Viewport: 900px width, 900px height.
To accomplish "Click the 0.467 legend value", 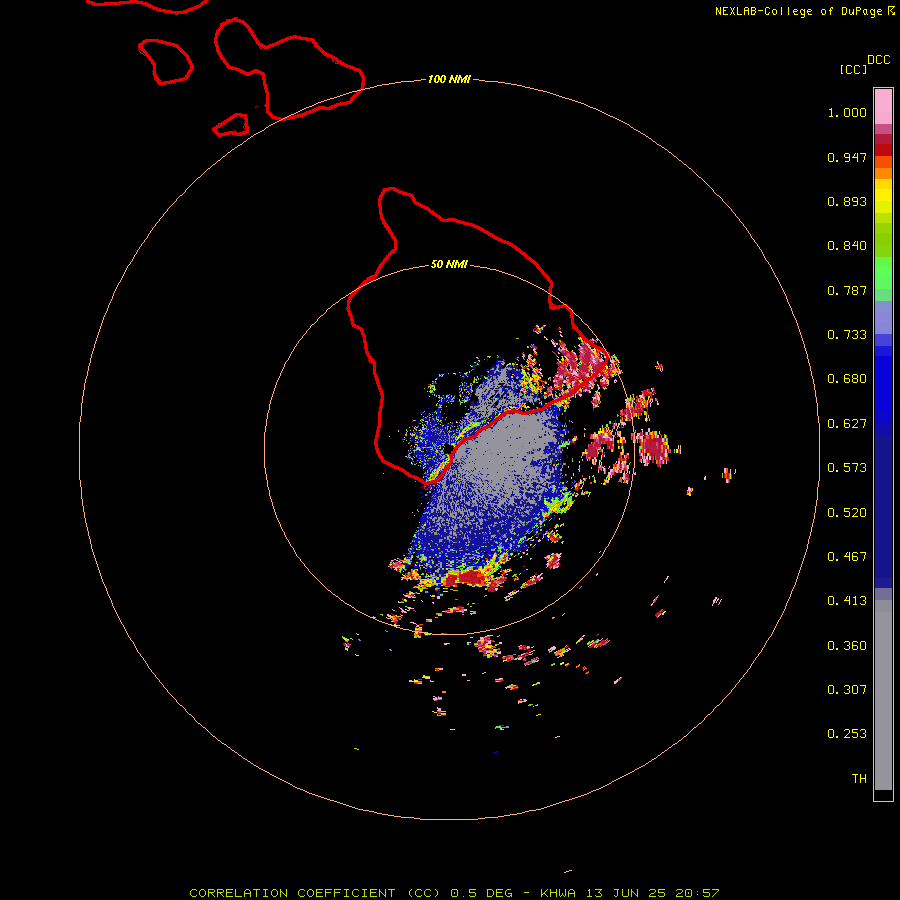I will [x=847, y=557].
